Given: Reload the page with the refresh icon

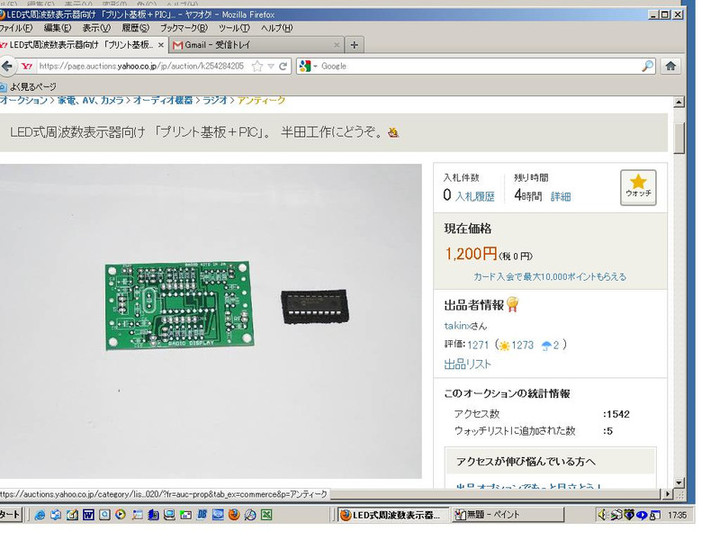Looking at the screenshot, I should tap(284, 66).
